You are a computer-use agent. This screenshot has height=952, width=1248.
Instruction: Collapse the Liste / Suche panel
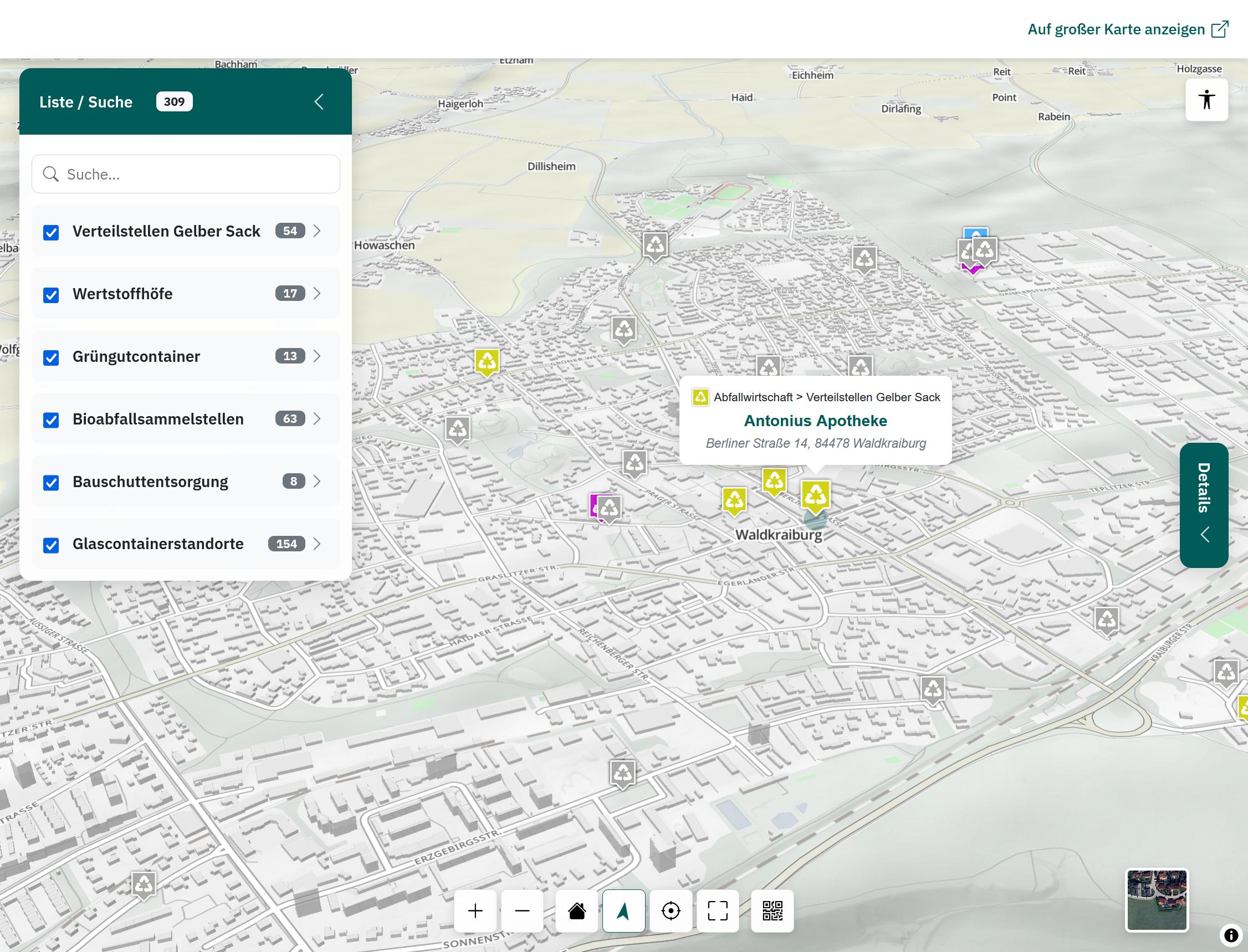[x=319, y=102]
